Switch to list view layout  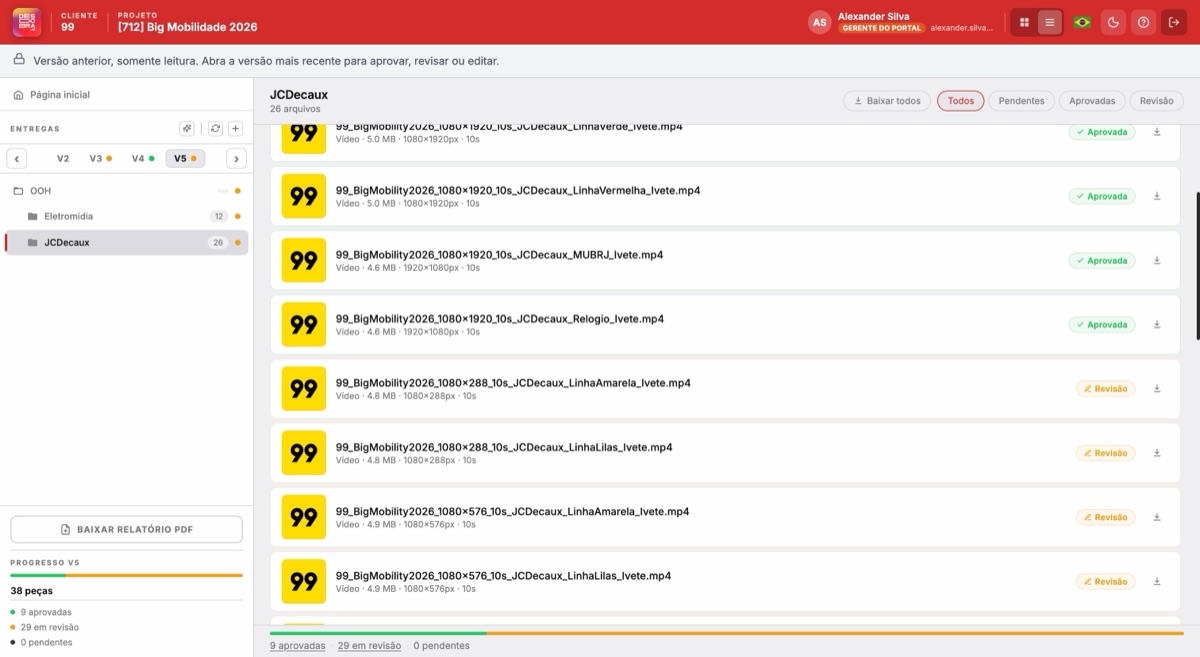[x=1049, y=22]
